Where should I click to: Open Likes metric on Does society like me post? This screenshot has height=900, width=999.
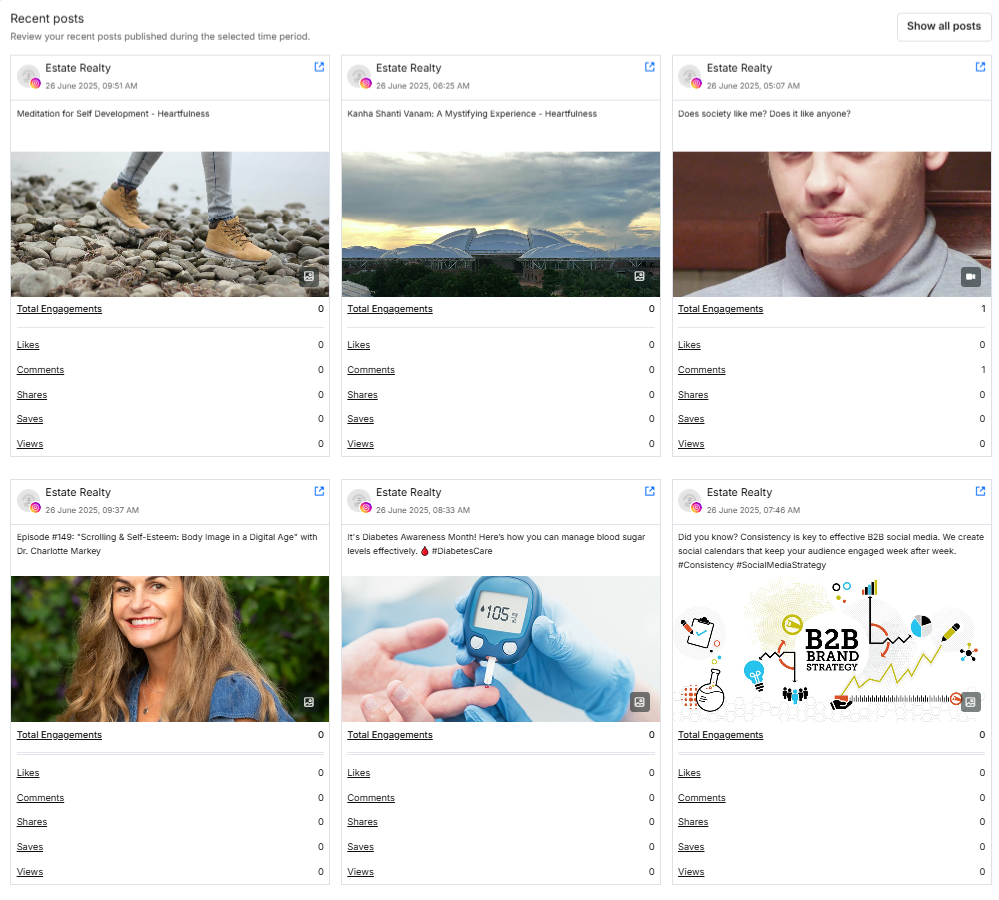coord(689,345)
